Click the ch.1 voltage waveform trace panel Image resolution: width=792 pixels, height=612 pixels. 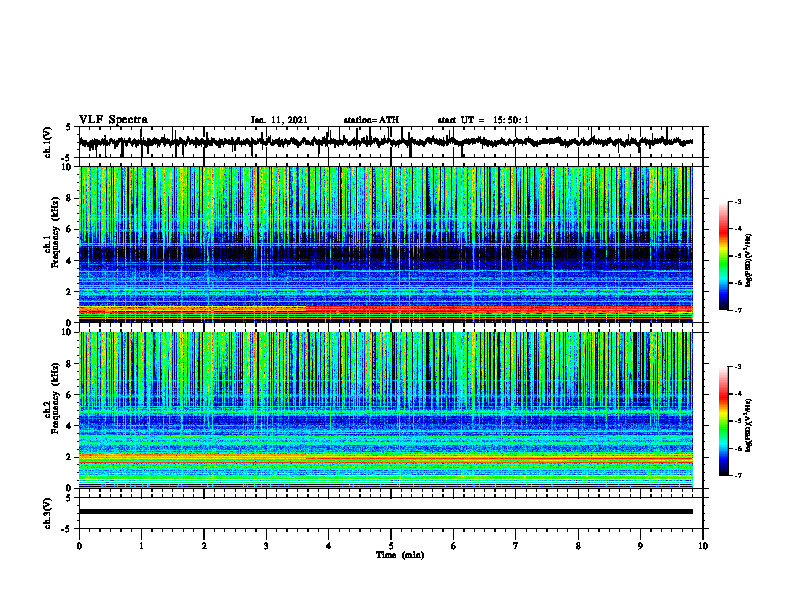click(x=391, y=142)
